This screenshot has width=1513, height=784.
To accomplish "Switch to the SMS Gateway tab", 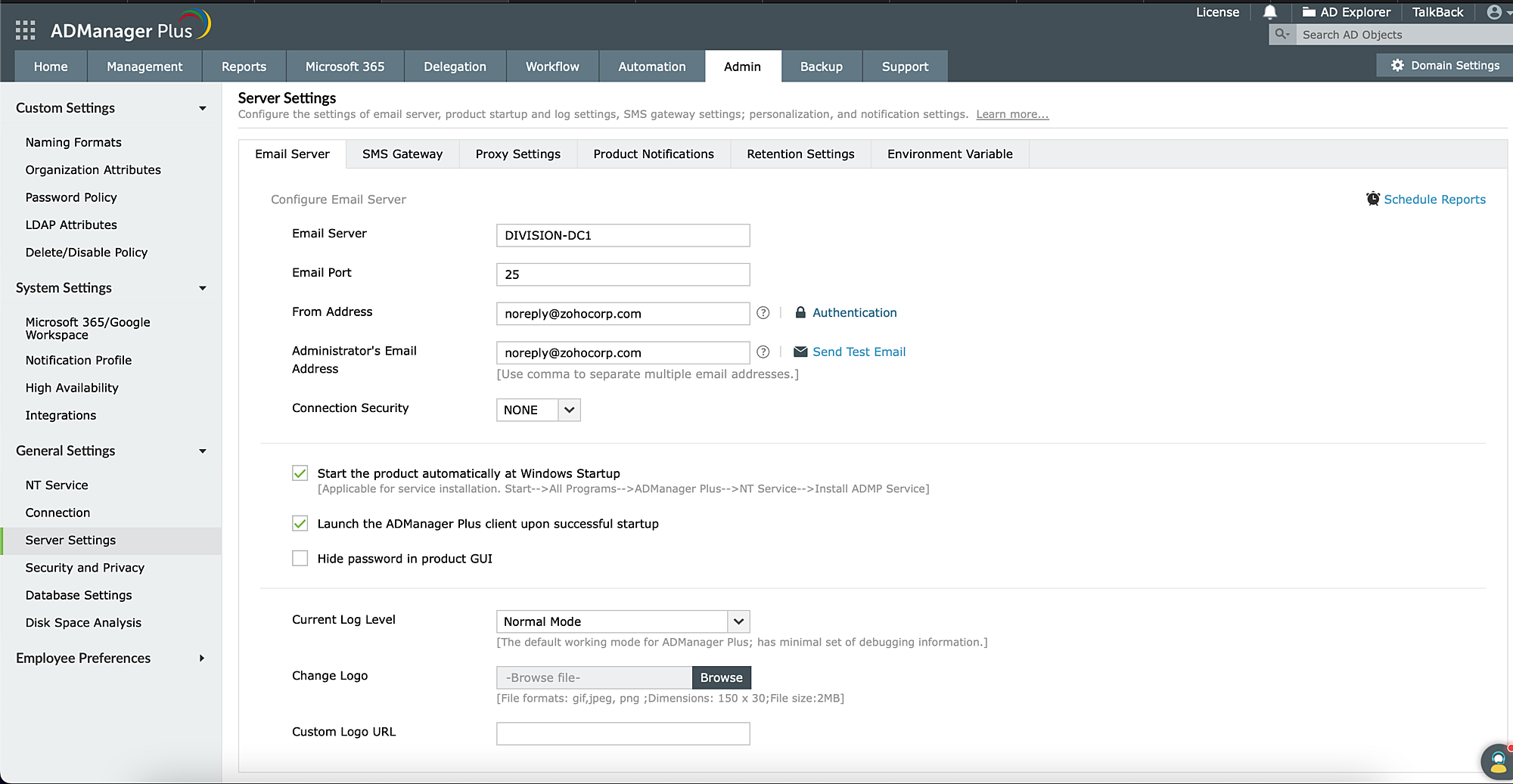I will pos(402,154).
